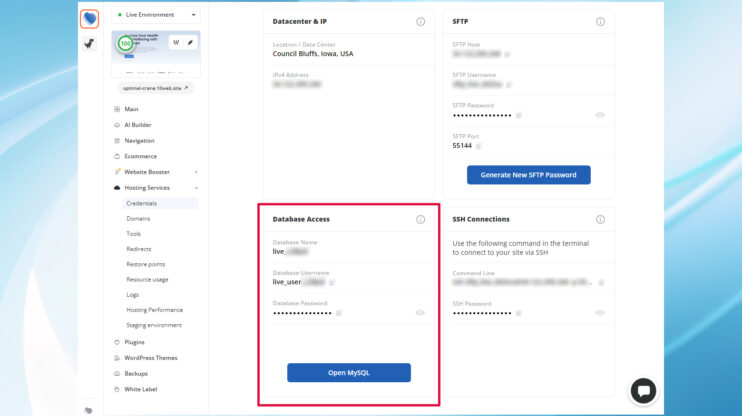Click the heart icon at sidebar bottom
The width and height of the screenshot is (742, 416).
88,410
